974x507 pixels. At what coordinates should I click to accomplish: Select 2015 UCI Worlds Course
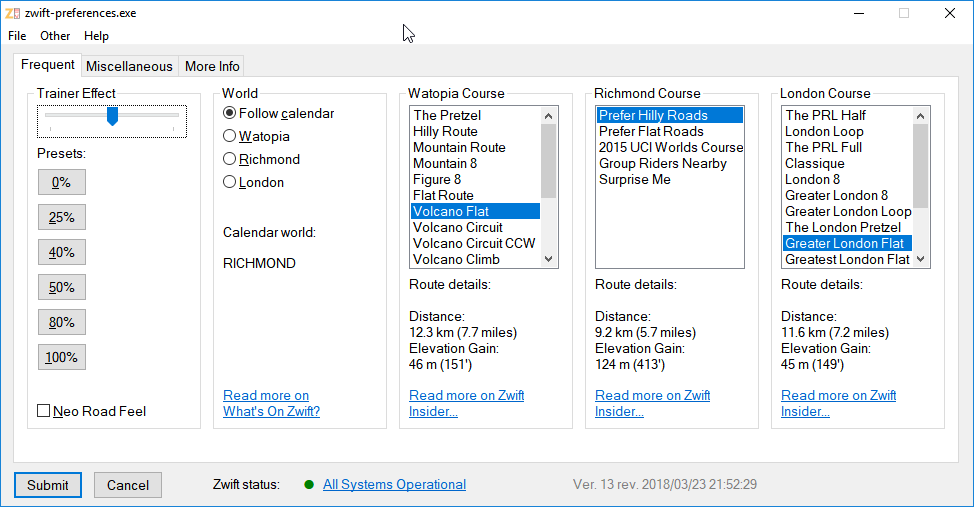(x=670, y=147)
